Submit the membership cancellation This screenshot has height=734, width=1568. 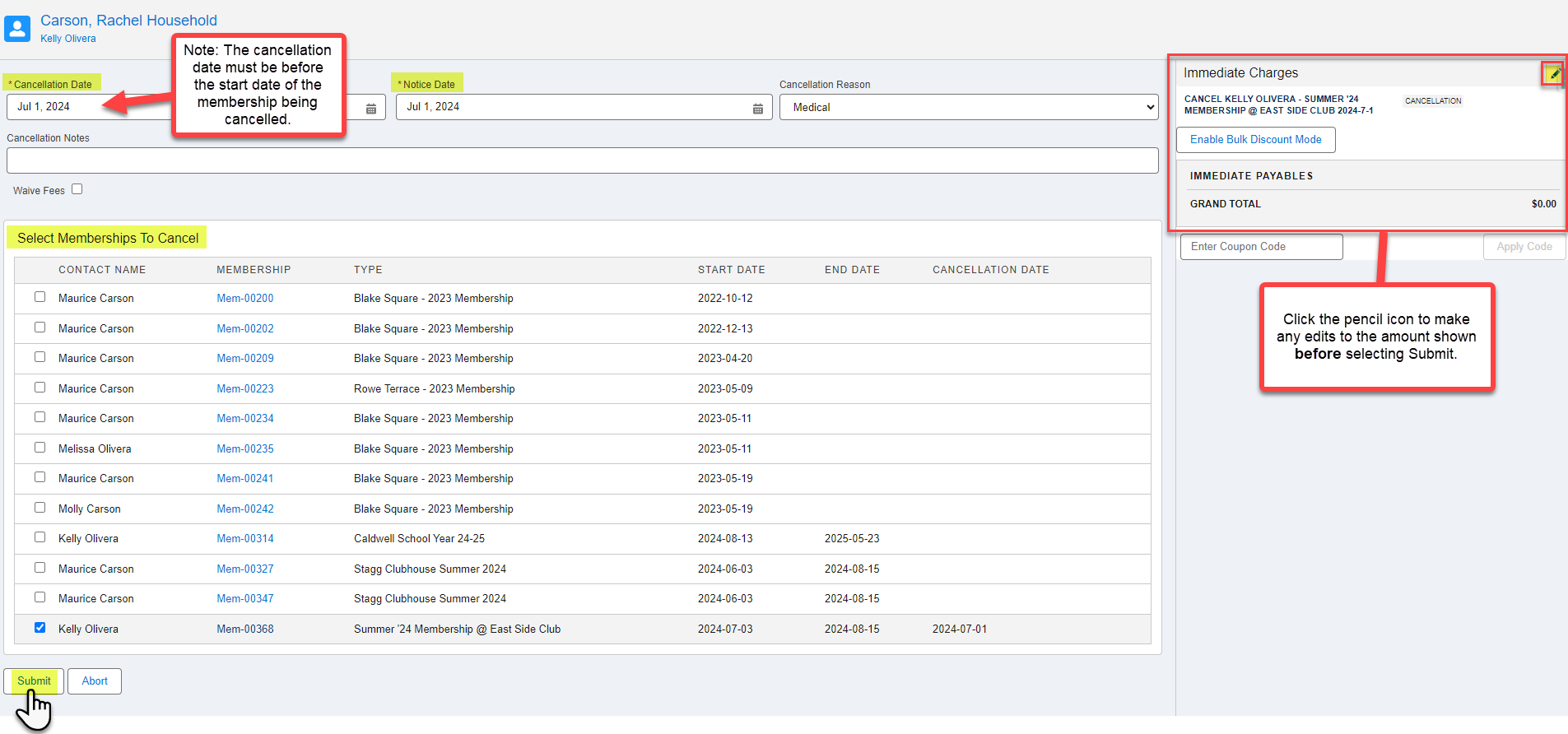click(x=34, y=681)
